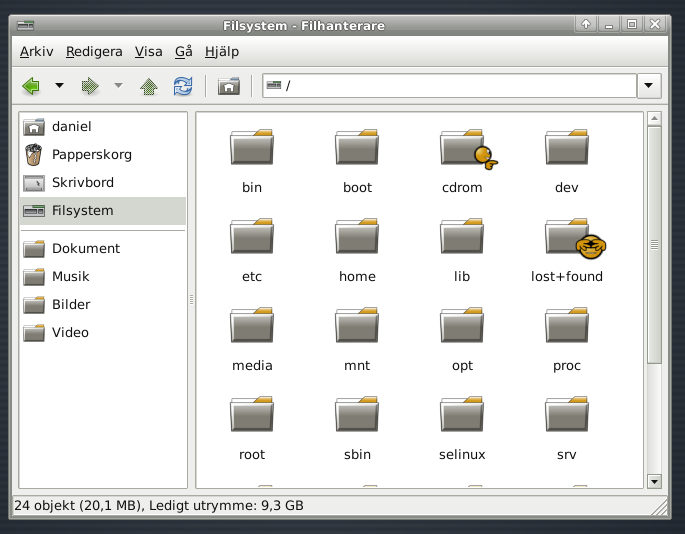
Task: Open the Video bookmark
Action: pos(103,333)
